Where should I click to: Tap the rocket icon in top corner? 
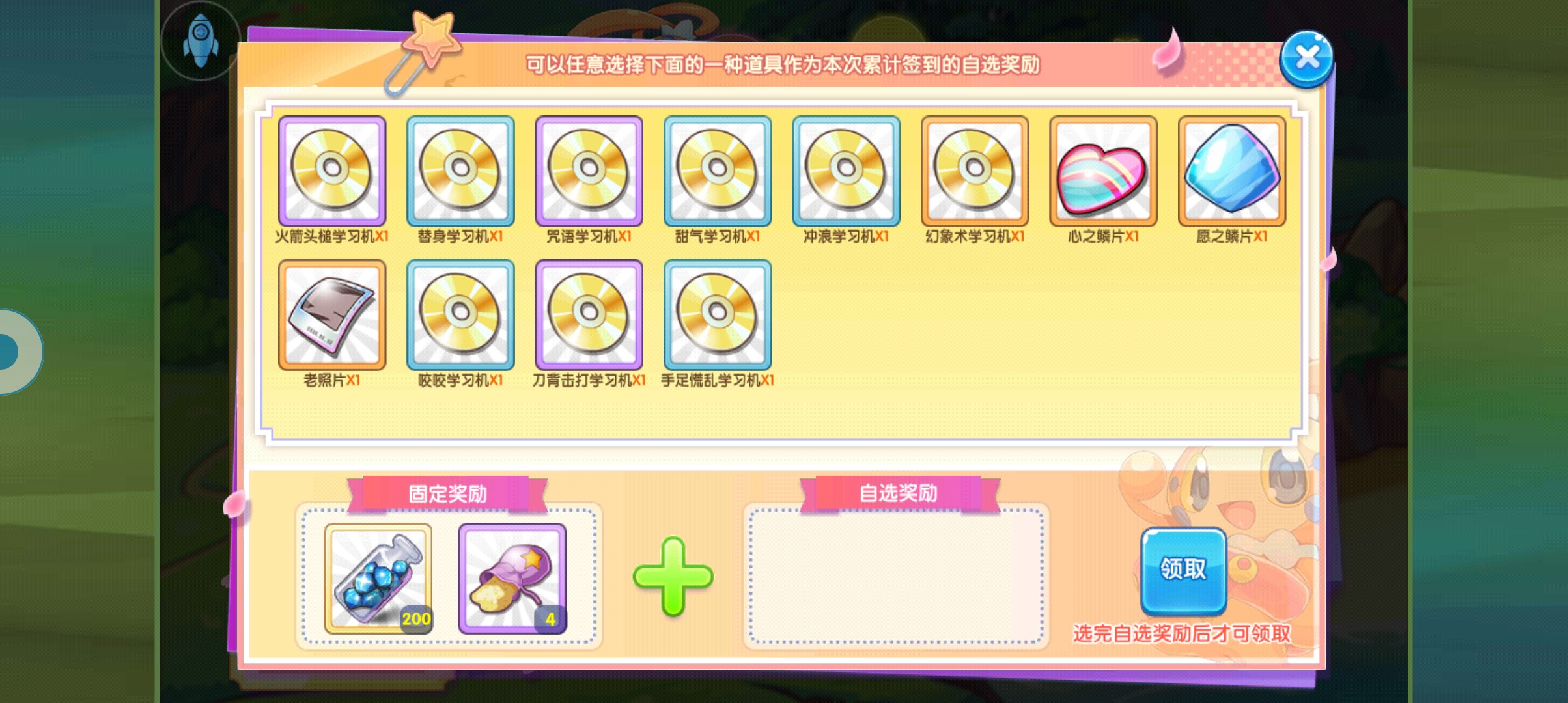[x=201, y=40]
